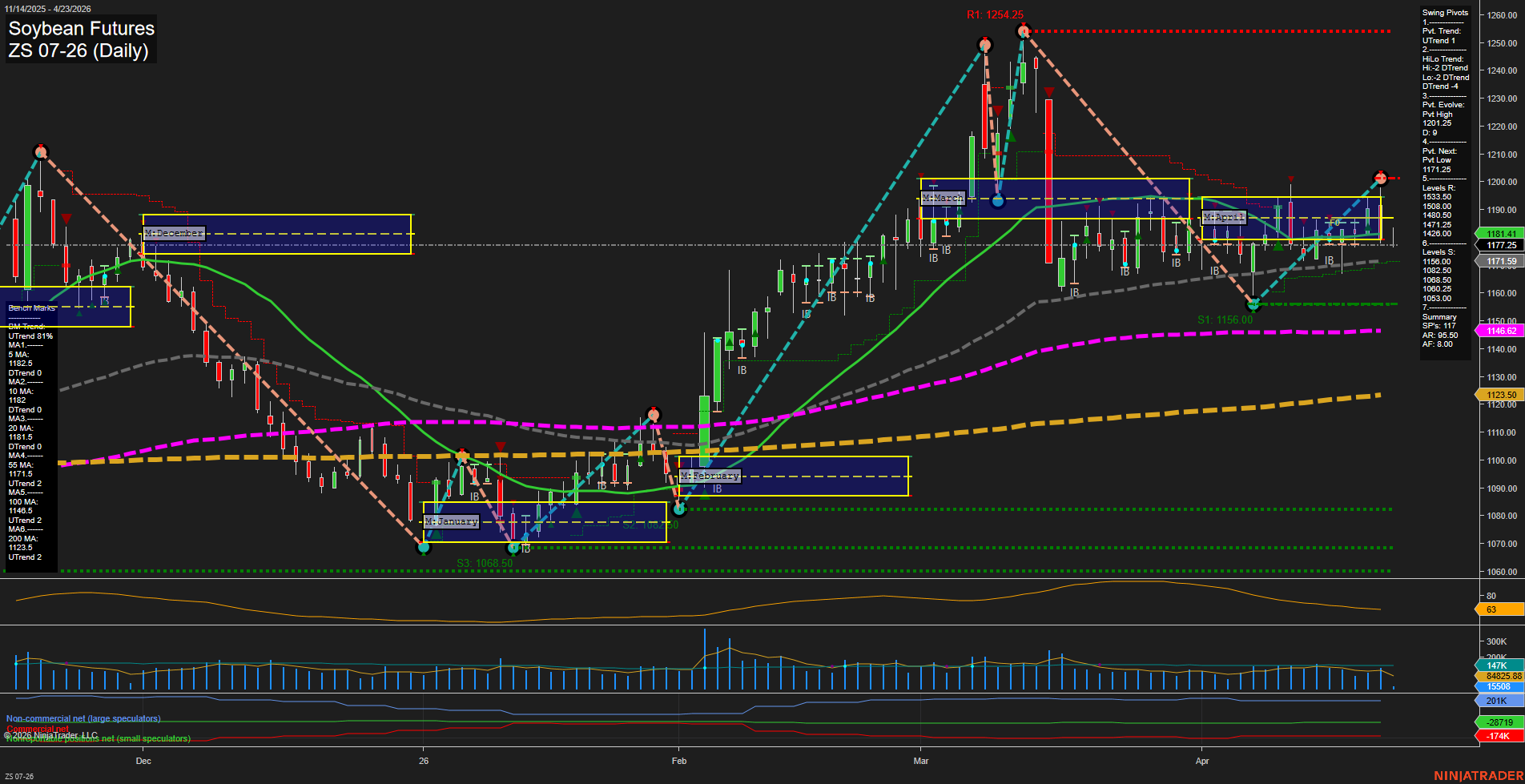Viewport: 1525px width, 784px height.
Task: Select the ZS 07-26 chart tab
Action: (x=18, y=774)
